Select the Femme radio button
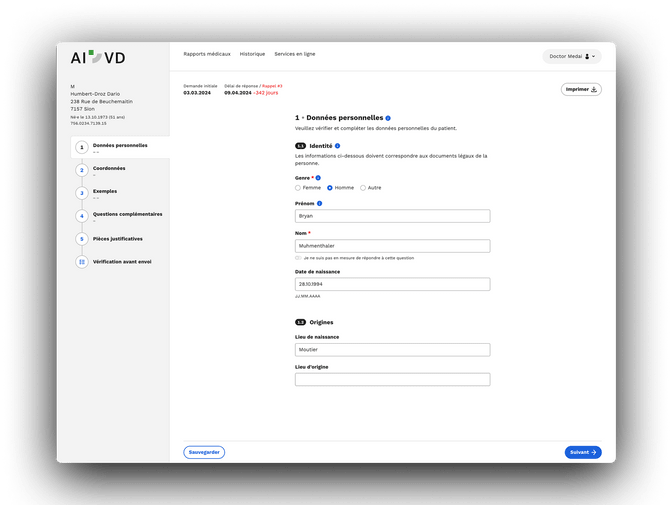The width and height of the screenshot is (672, 505). (x=298, y=188)
